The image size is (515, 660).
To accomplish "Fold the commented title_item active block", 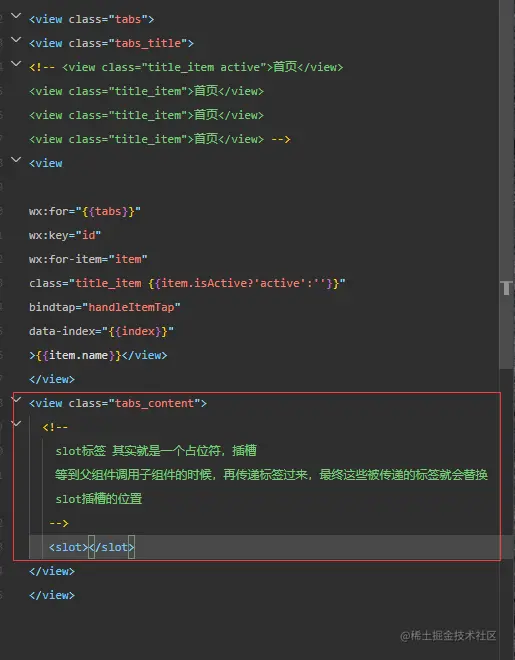I will click(x=16, y=64).
